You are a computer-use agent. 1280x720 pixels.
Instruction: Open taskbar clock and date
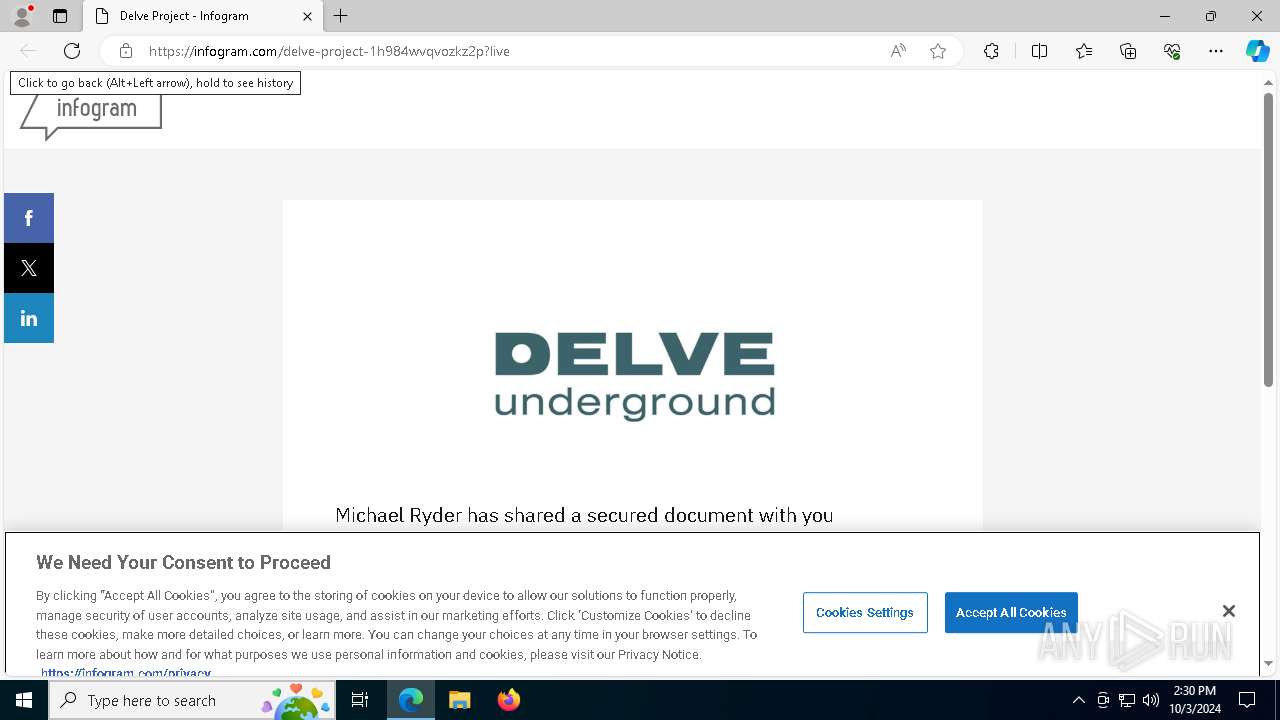tap(1194, 700)
